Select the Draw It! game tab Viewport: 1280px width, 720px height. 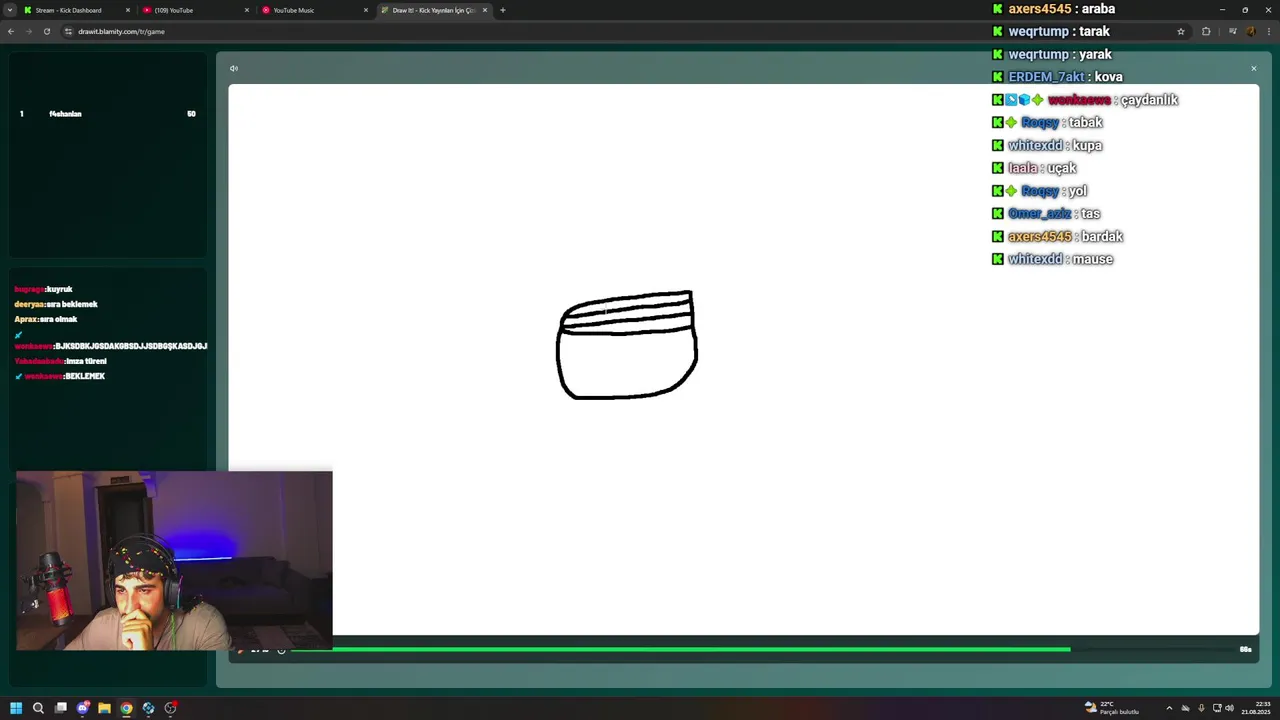[433, 10]
